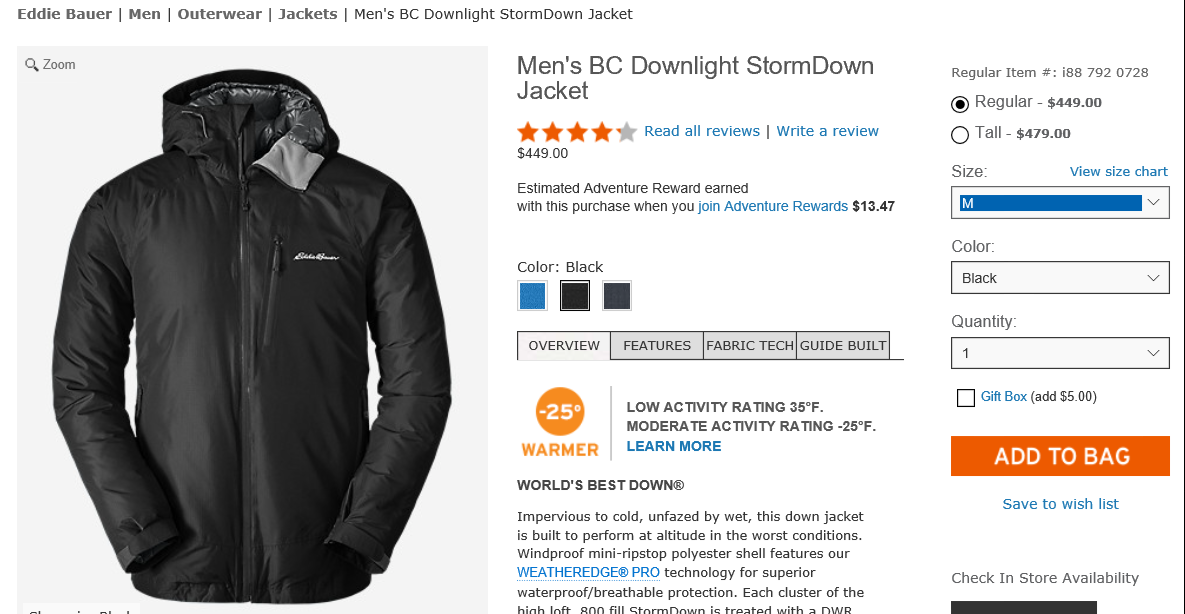Show the Guide Built tab
The width and height of the screenshot is (1185, 614).
coord(843,346)
